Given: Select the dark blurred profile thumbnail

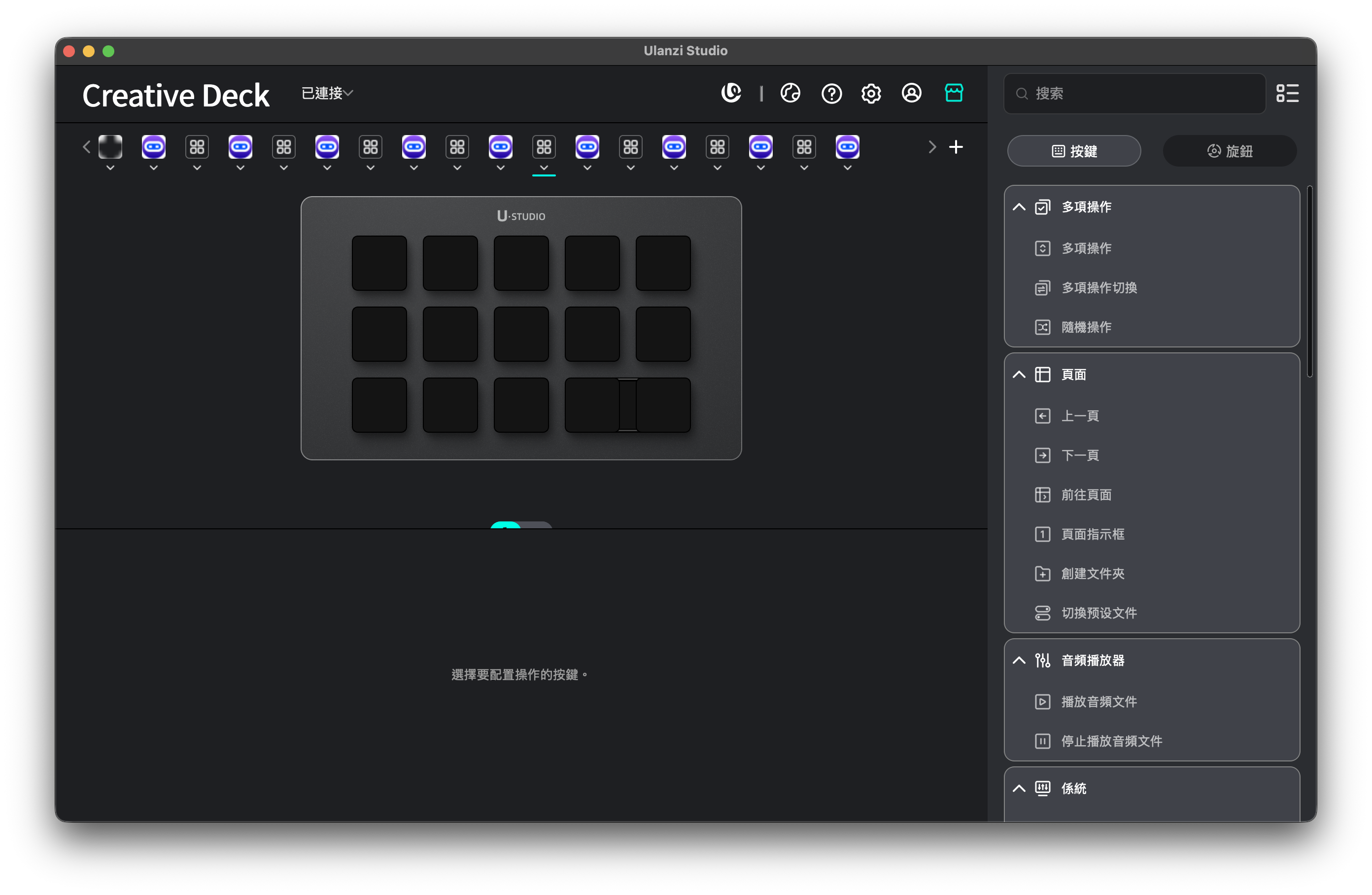Looking at the screenshot, I should click(110, 146).
